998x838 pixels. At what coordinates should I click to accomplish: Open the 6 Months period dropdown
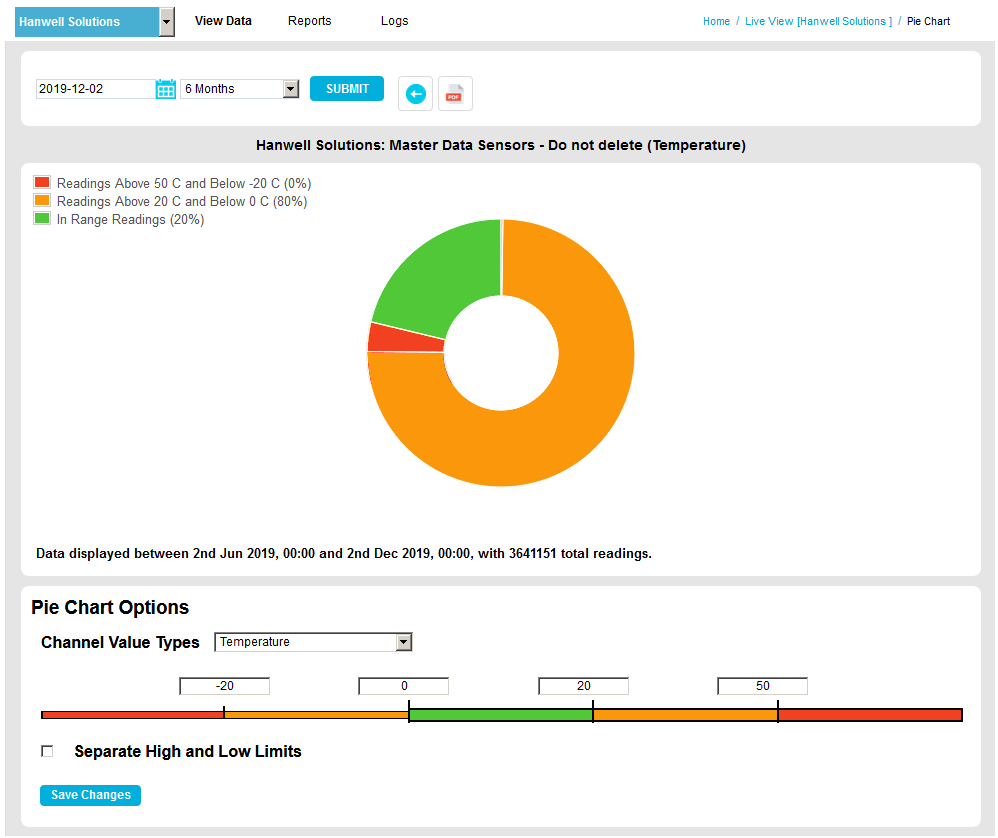[x=240, y=89]
